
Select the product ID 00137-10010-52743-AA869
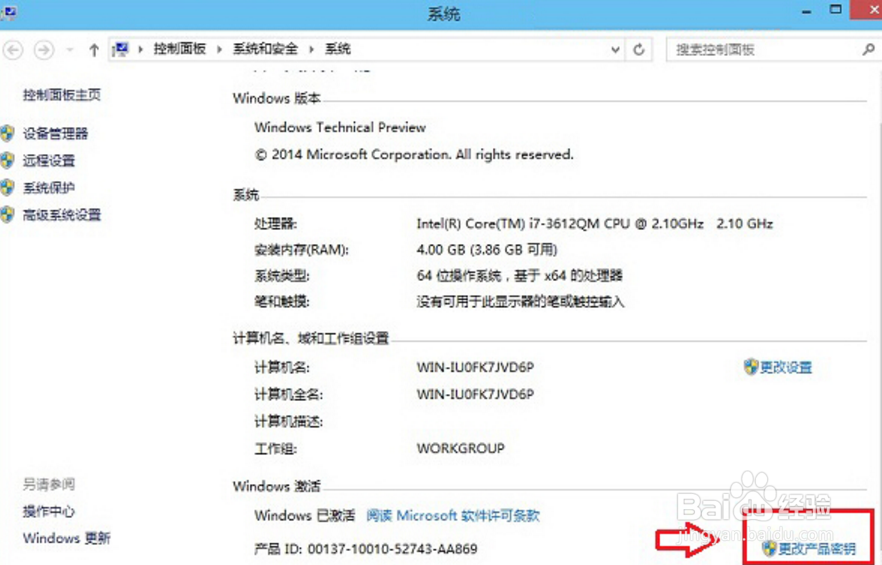coord(392,549)
